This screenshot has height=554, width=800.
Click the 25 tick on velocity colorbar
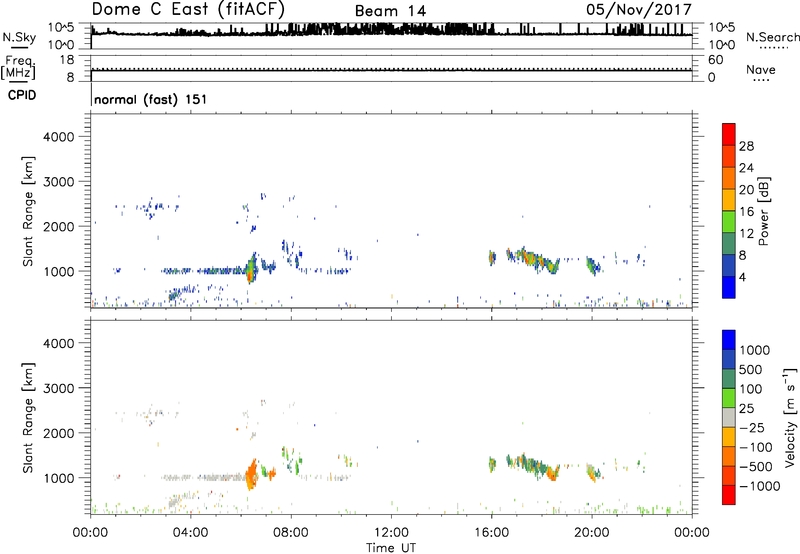[x=746, y=409]
